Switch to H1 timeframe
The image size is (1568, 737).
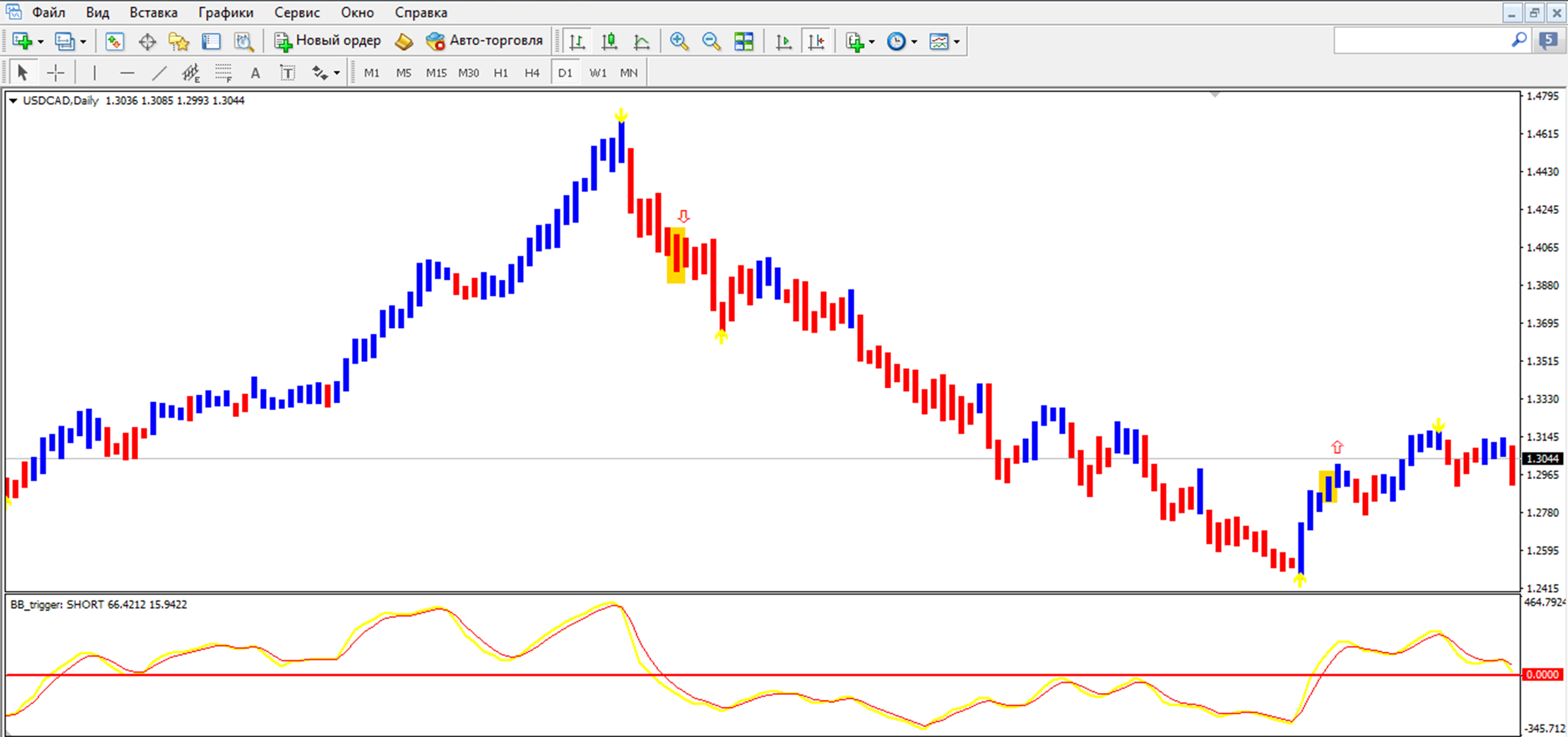click(501, 73)
